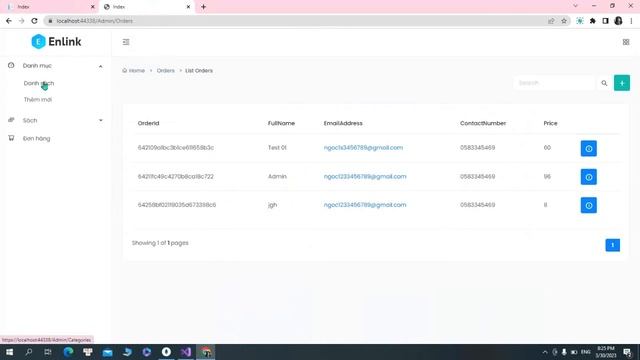The height and width of the screenshot is (360, 640).
Task: Open browser side panel icon
Action: click(x=605, y=21)
